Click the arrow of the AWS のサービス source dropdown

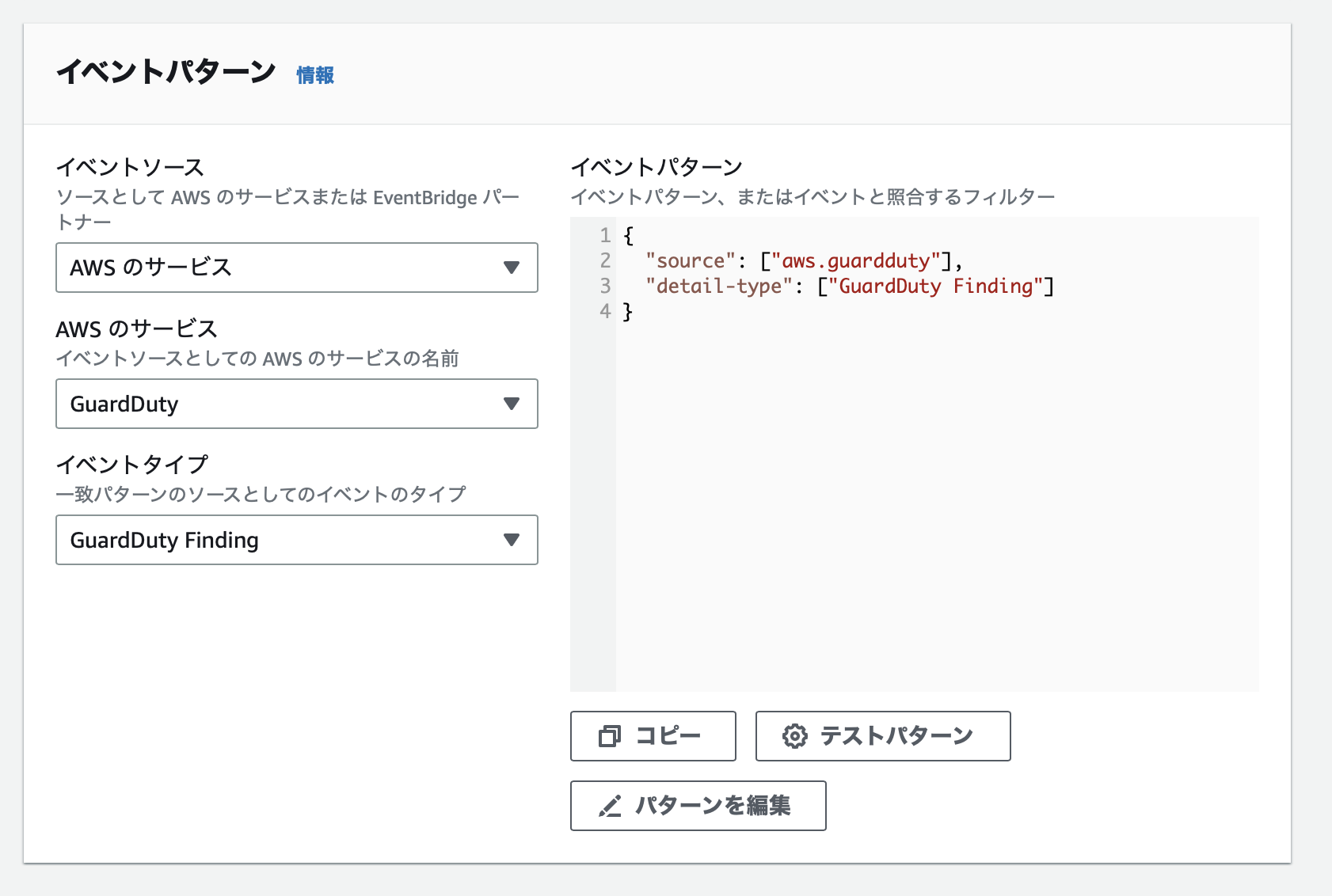coord(512,268)
